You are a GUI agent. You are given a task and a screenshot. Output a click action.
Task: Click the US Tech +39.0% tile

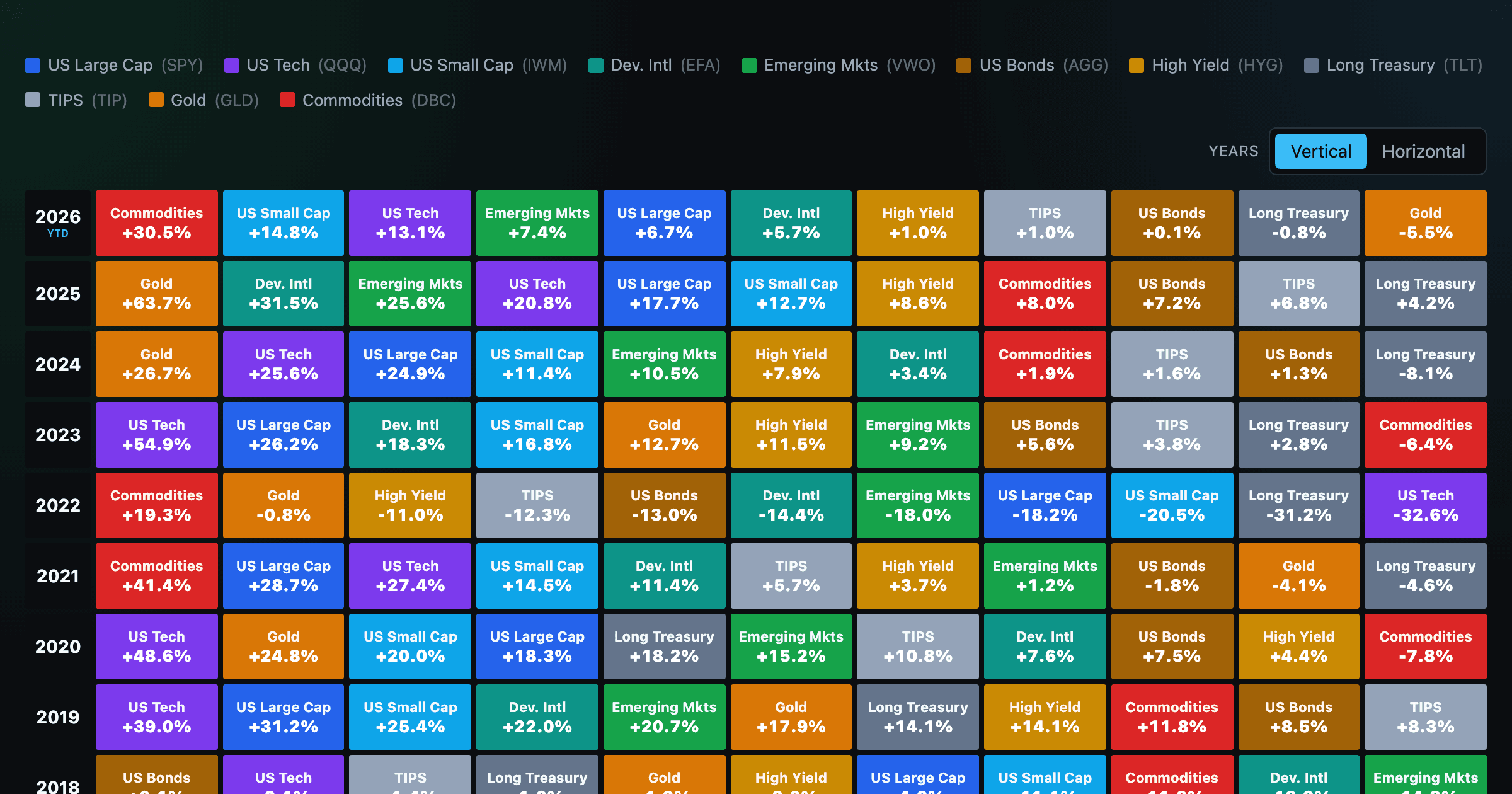(x=157, y=717)
